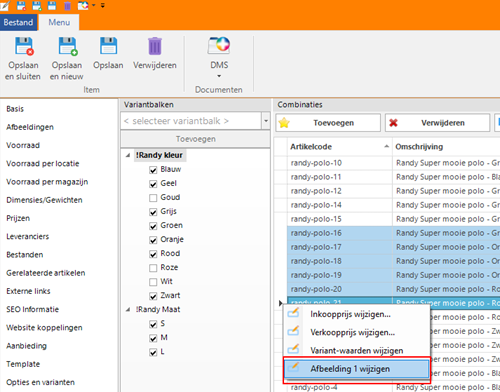Image resolution: width=500 pixels, height=392 pixels.
Task: Open the Voorraad per magazijn sidebar section
Action: click(47, 182)
